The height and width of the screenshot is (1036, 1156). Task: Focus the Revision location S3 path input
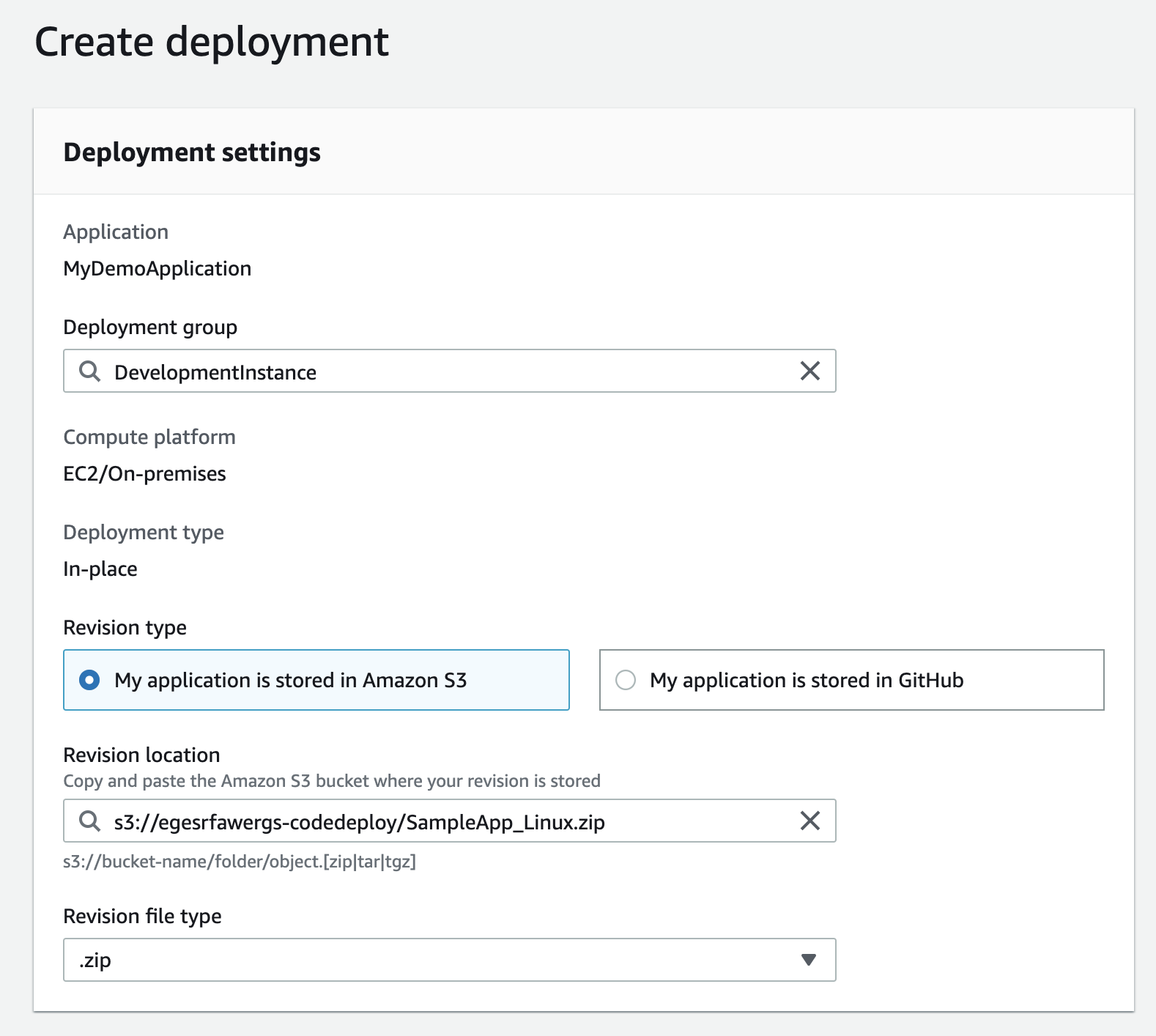click(x=450, y=821)
